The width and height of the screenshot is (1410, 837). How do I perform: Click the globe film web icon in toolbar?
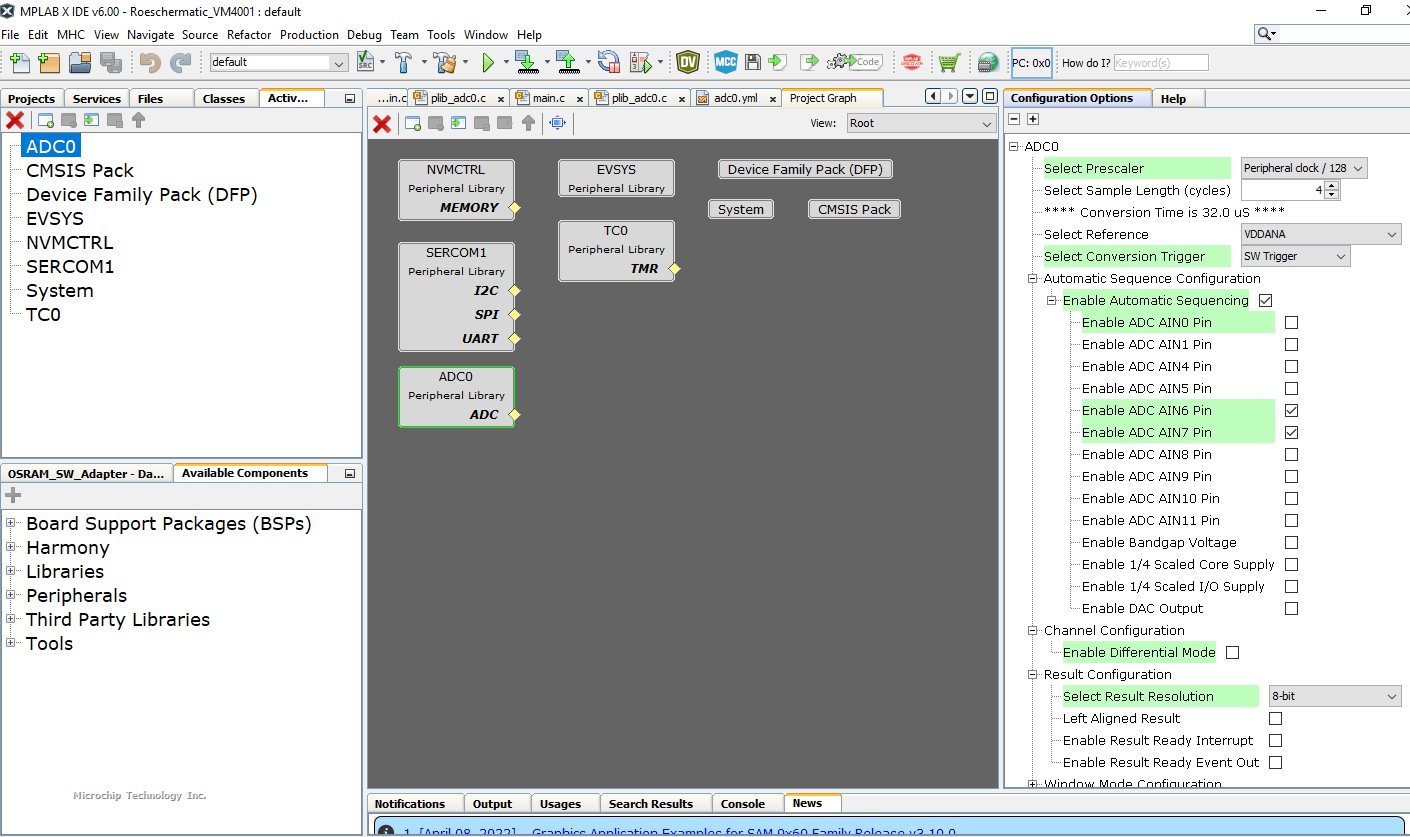(x=988, y=62)
